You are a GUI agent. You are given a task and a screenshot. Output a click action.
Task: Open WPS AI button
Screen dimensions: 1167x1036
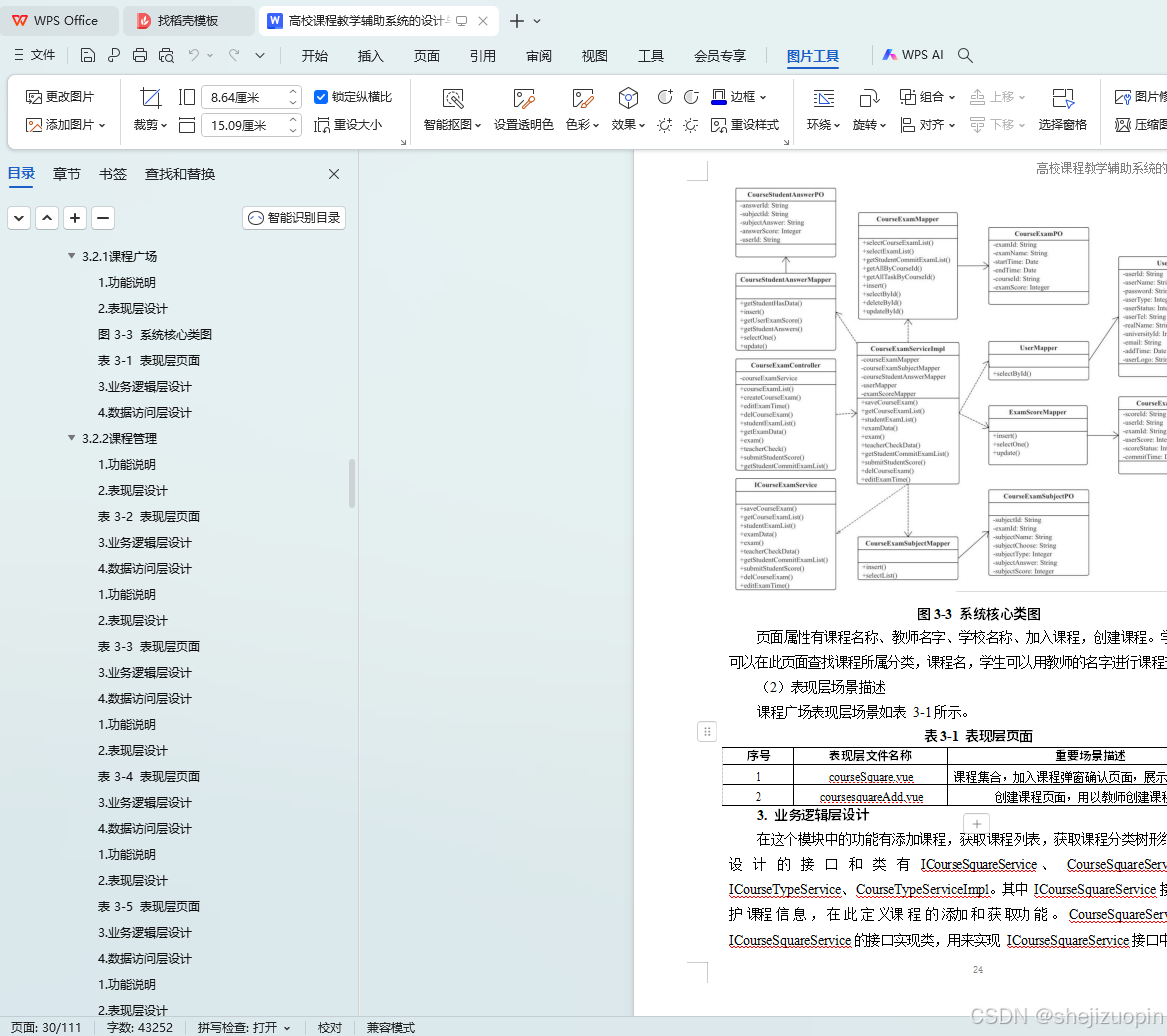pos(913,55)
